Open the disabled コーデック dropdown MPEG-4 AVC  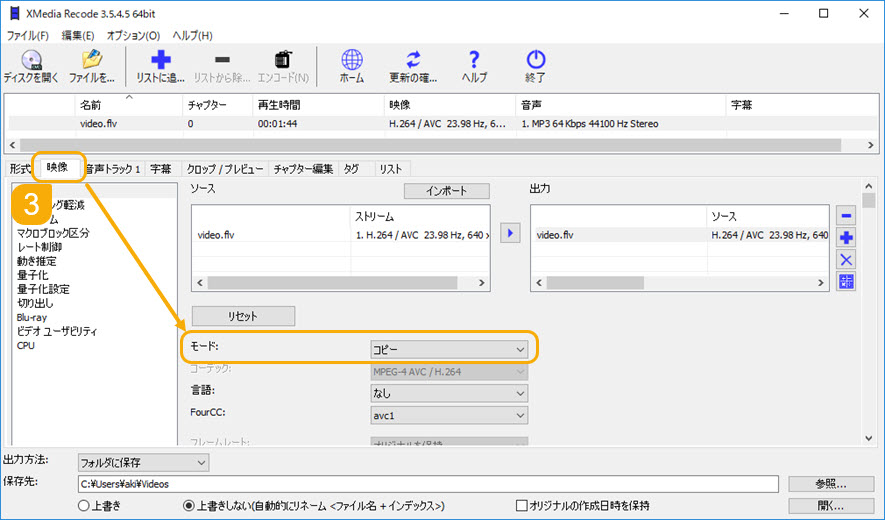click(x=449, y=372)
